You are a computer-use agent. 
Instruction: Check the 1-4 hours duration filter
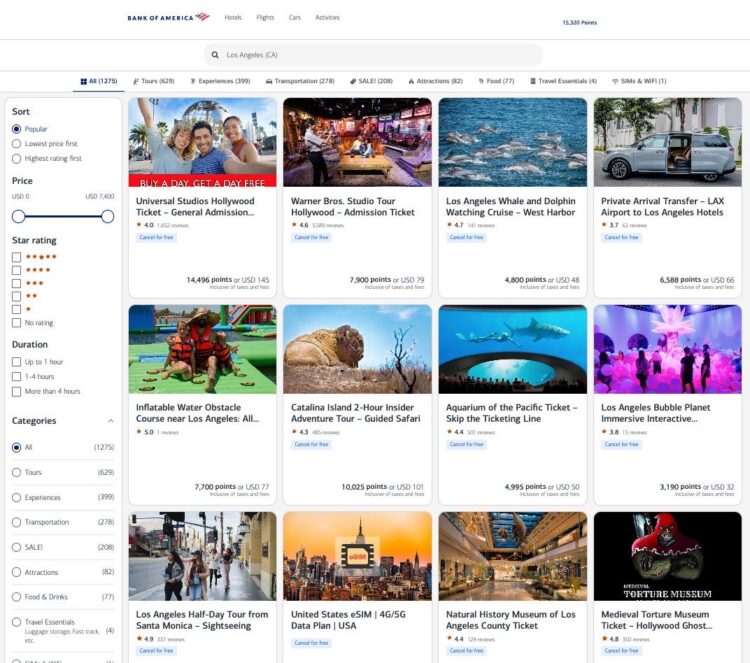[x=17, y=377]
